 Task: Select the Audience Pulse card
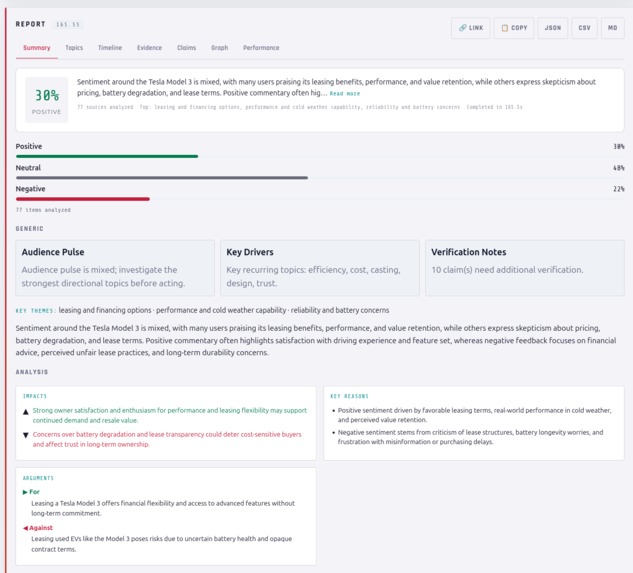(x=115, y=268)
